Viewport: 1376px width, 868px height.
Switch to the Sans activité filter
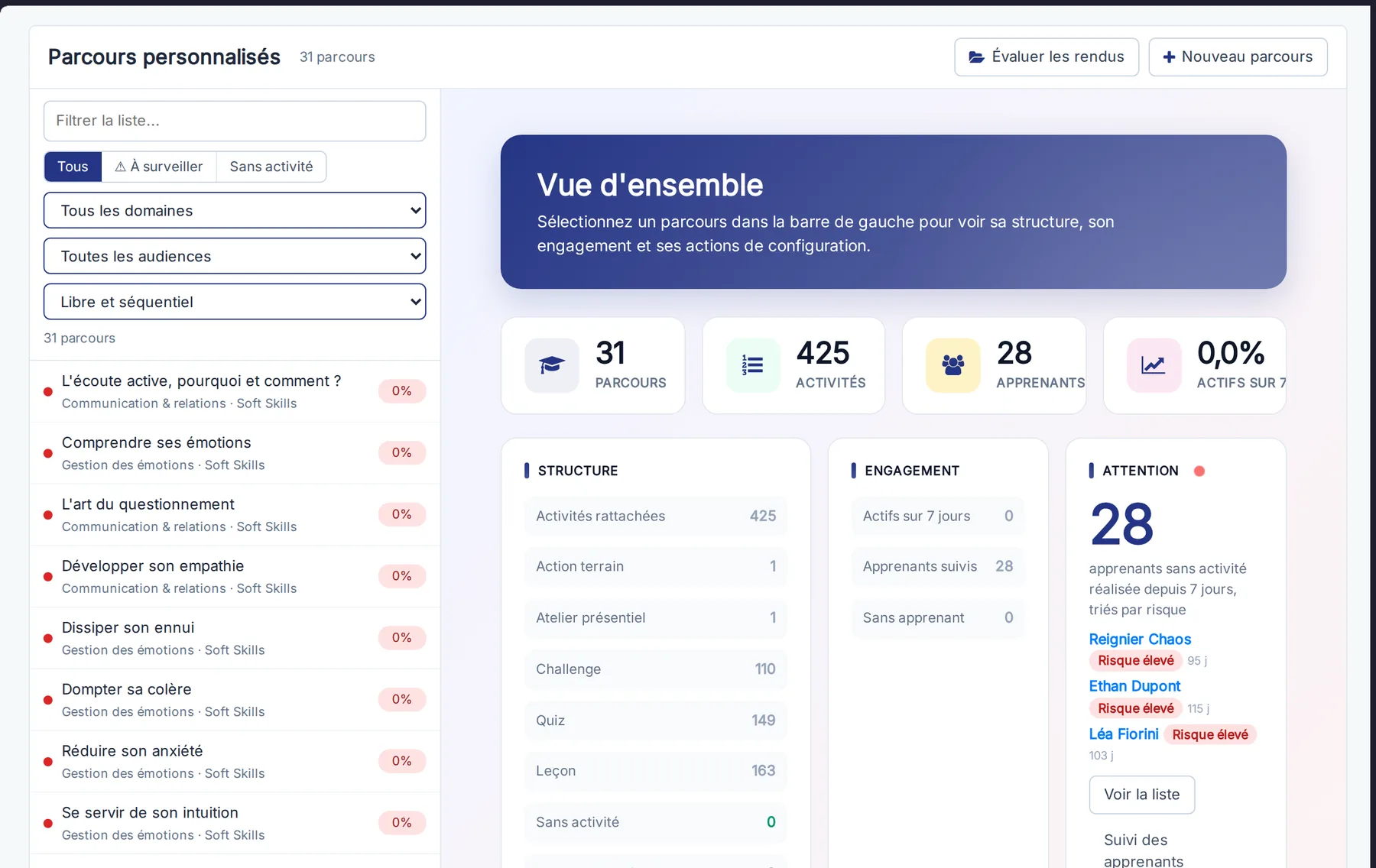(271, 167)
